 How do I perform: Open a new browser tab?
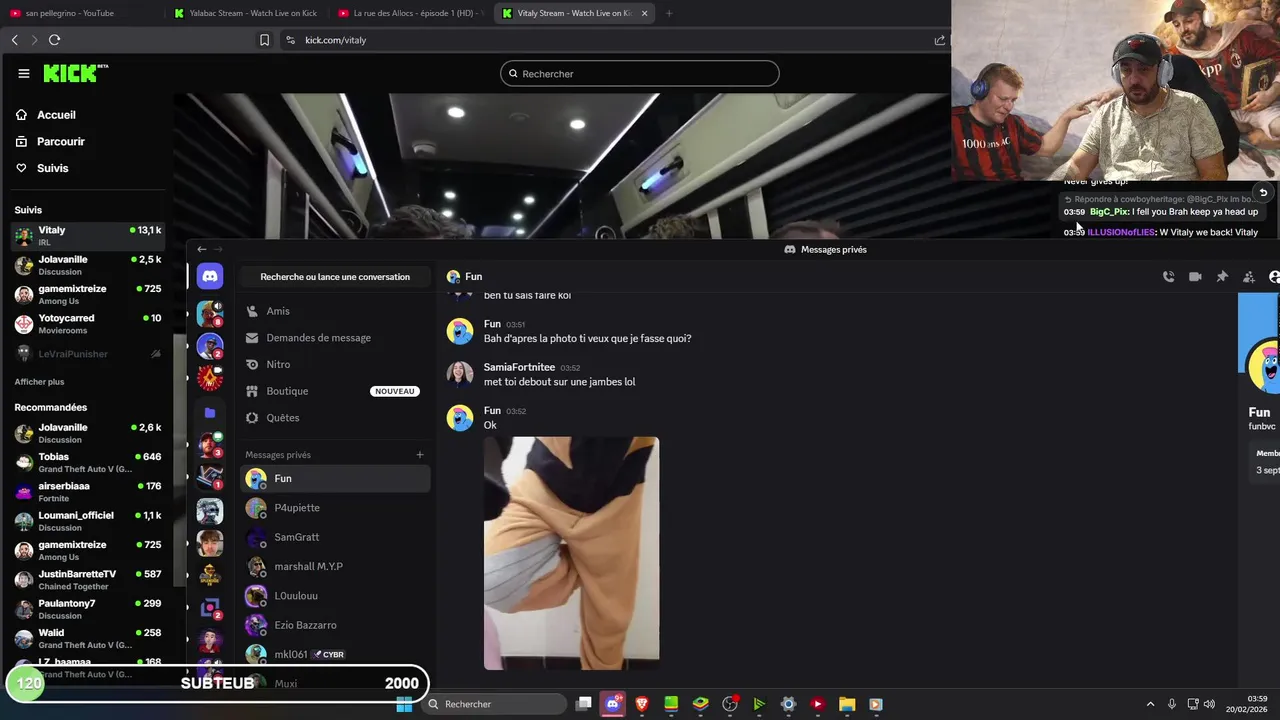pyautogui.click(x=668, y=13)
